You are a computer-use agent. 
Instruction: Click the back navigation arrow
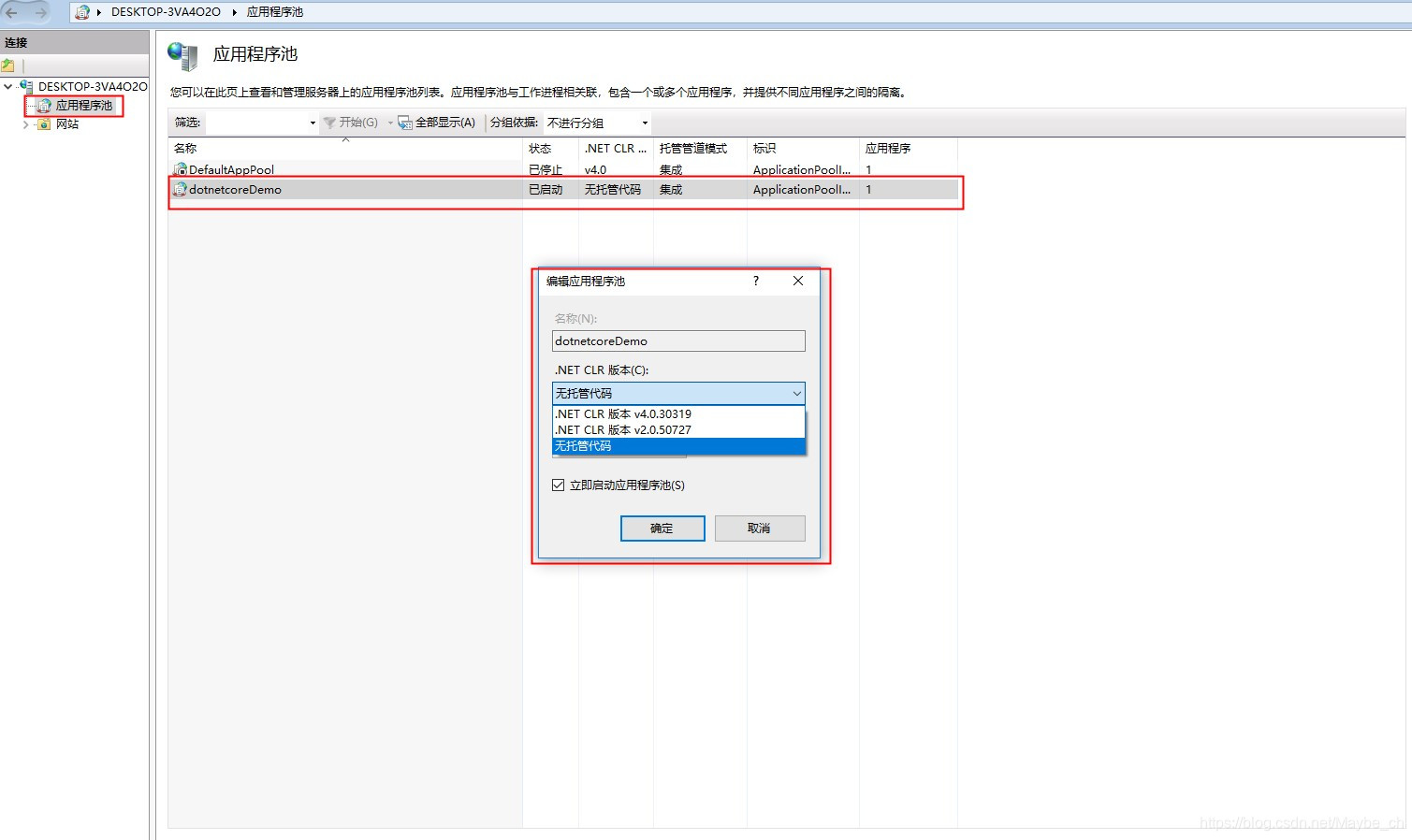pos(11,12)
